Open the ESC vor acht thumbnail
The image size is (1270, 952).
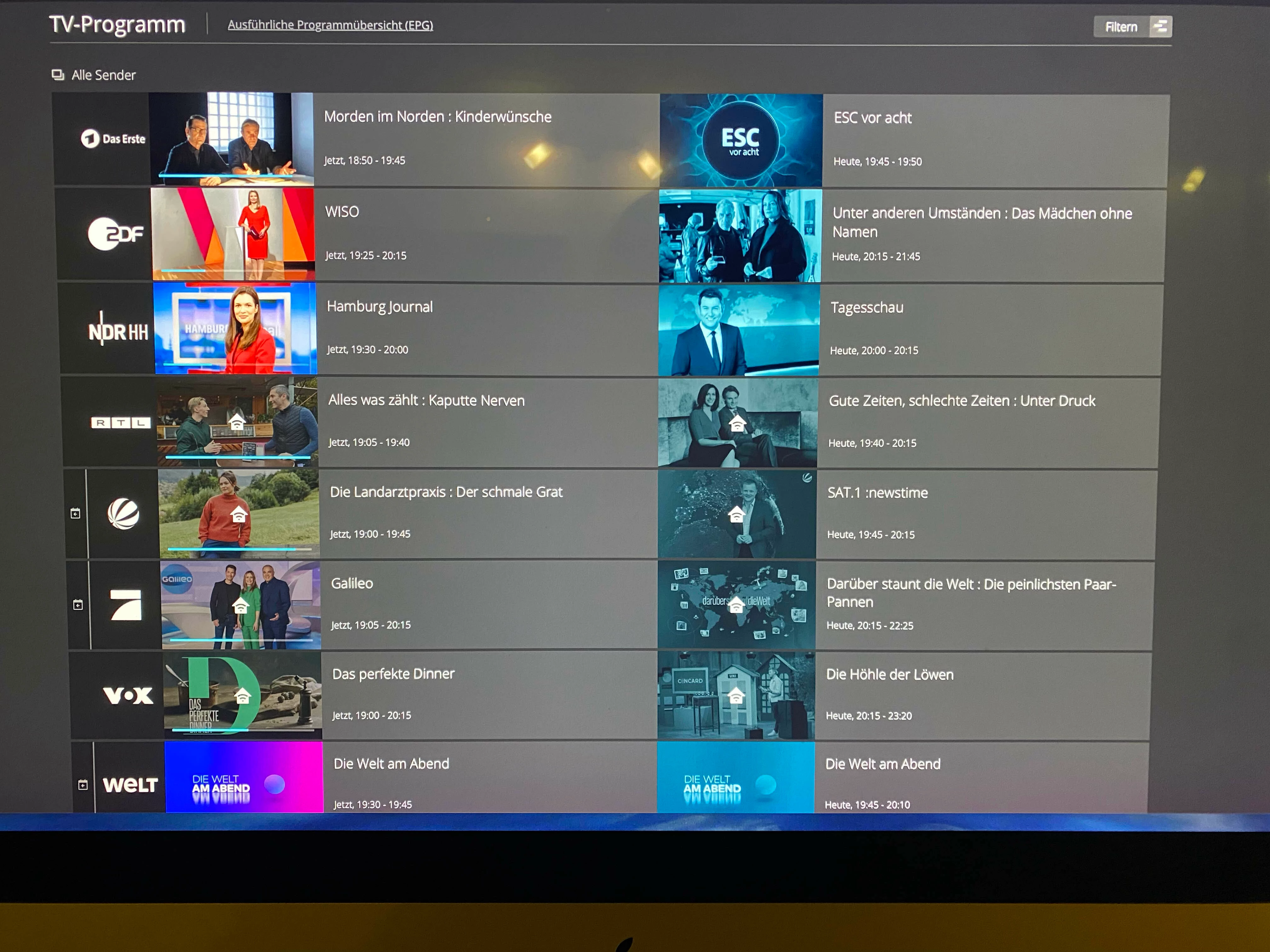741,141
